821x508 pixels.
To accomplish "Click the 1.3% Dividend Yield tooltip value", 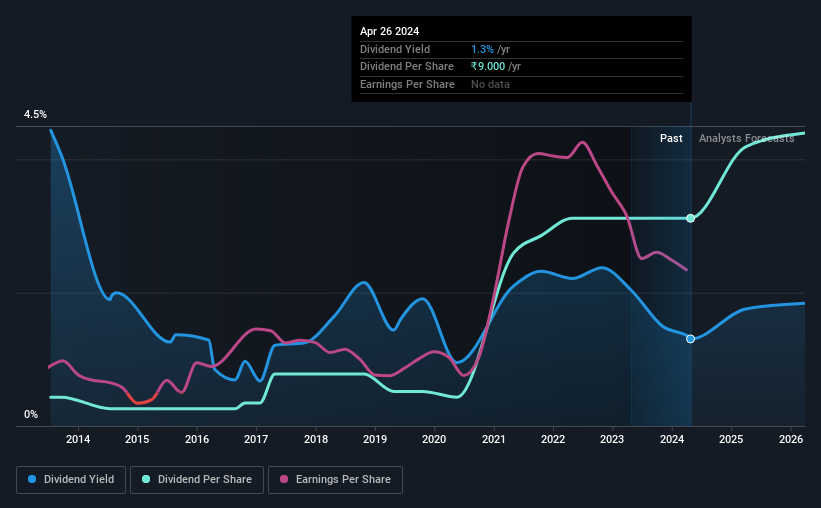I will (482, 49).
